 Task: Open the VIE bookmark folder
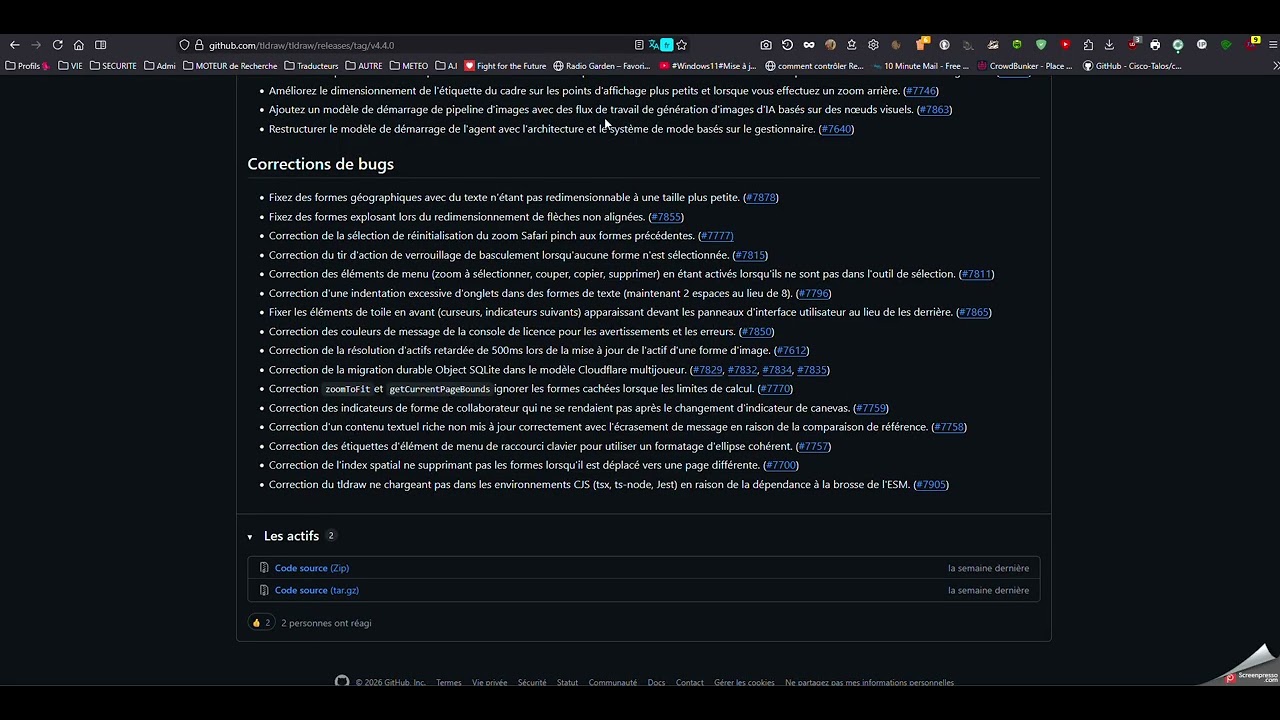click(x=71, y=66)
